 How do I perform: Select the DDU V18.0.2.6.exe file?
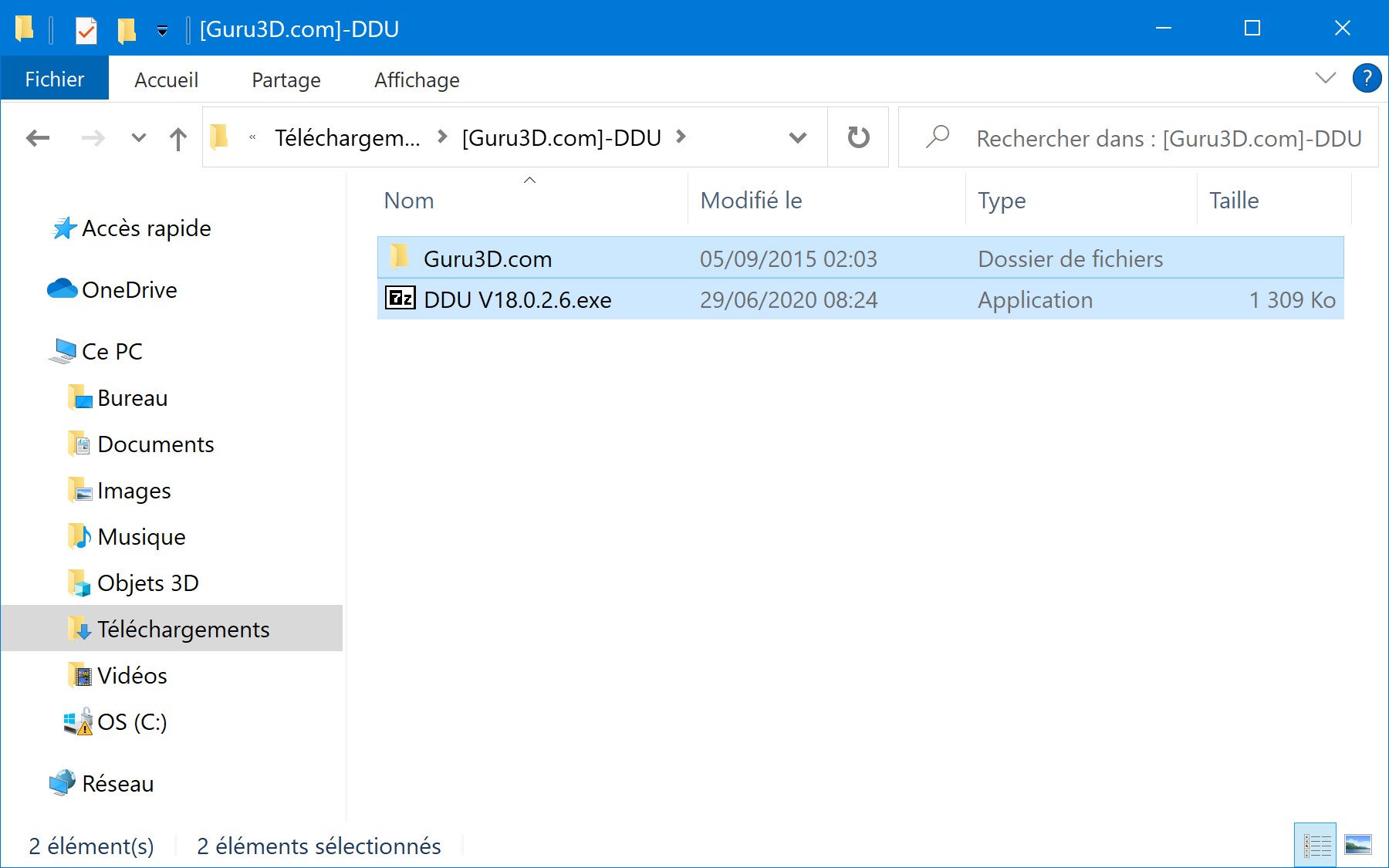point(860,299)
